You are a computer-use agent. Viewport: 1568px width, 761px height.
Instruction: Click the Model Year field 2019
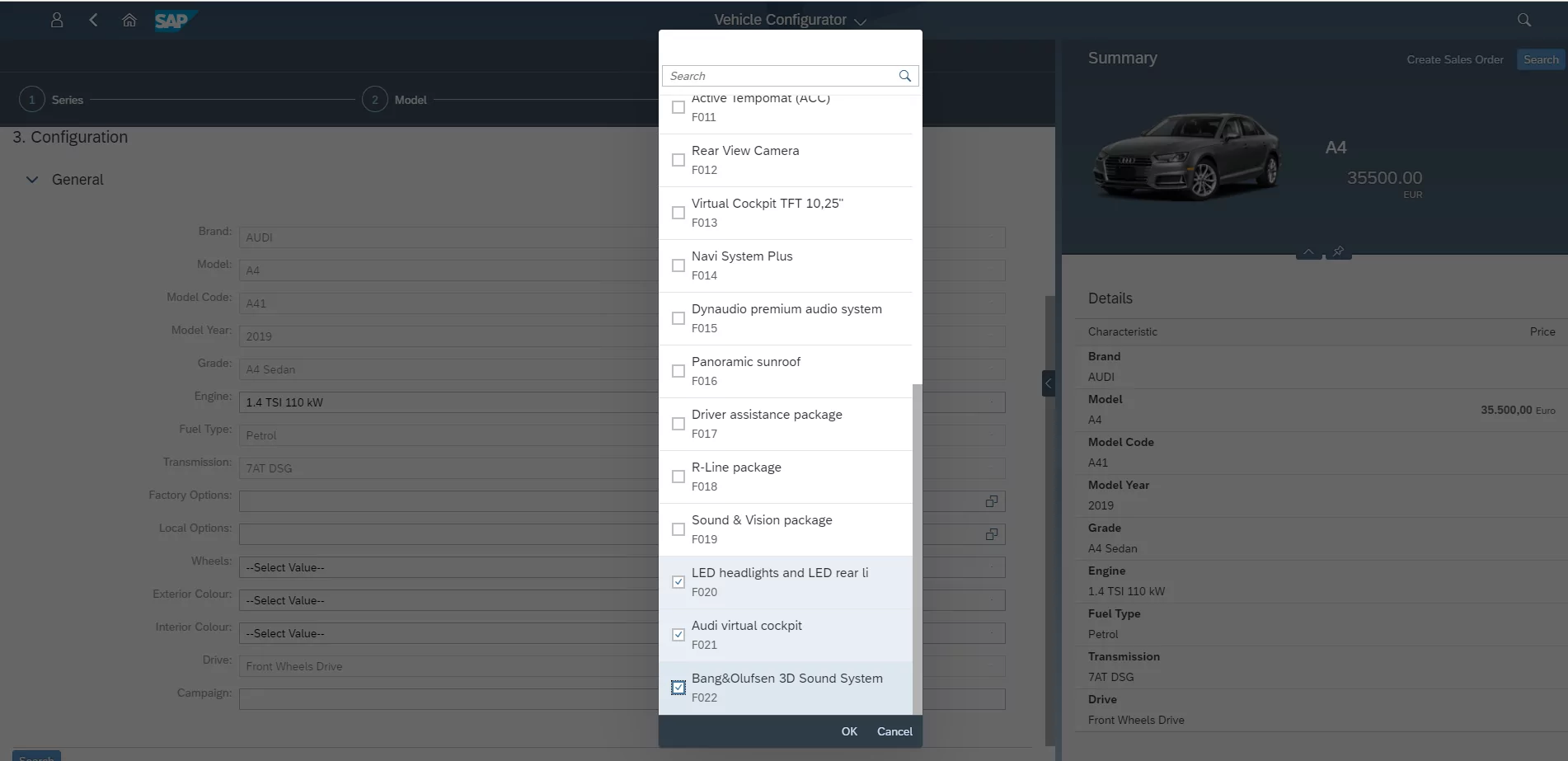point(622,336)
